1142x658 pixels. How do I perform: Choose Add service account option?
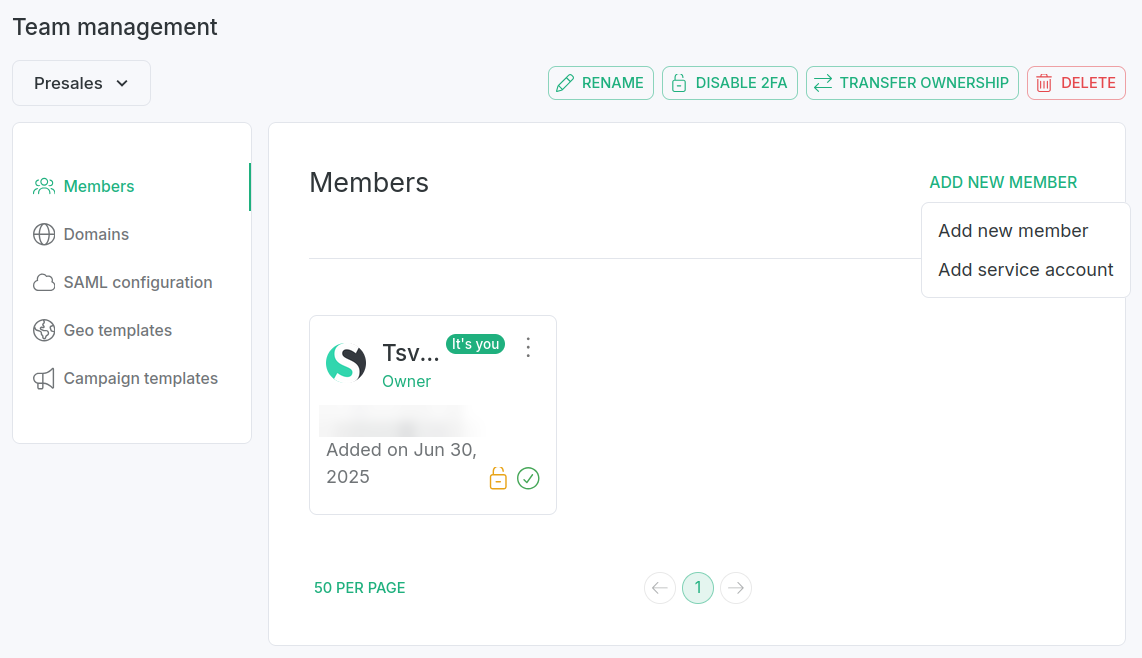[x=1026, y=270]
